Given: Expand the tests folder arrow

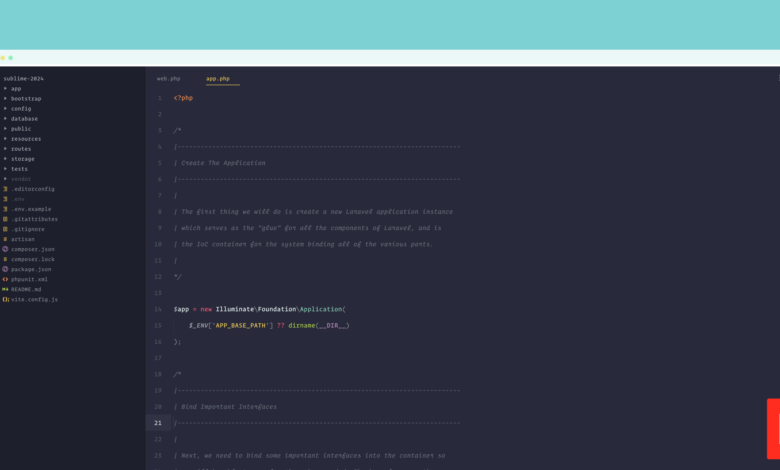Looking at the screenshot, I should [5, 169].
